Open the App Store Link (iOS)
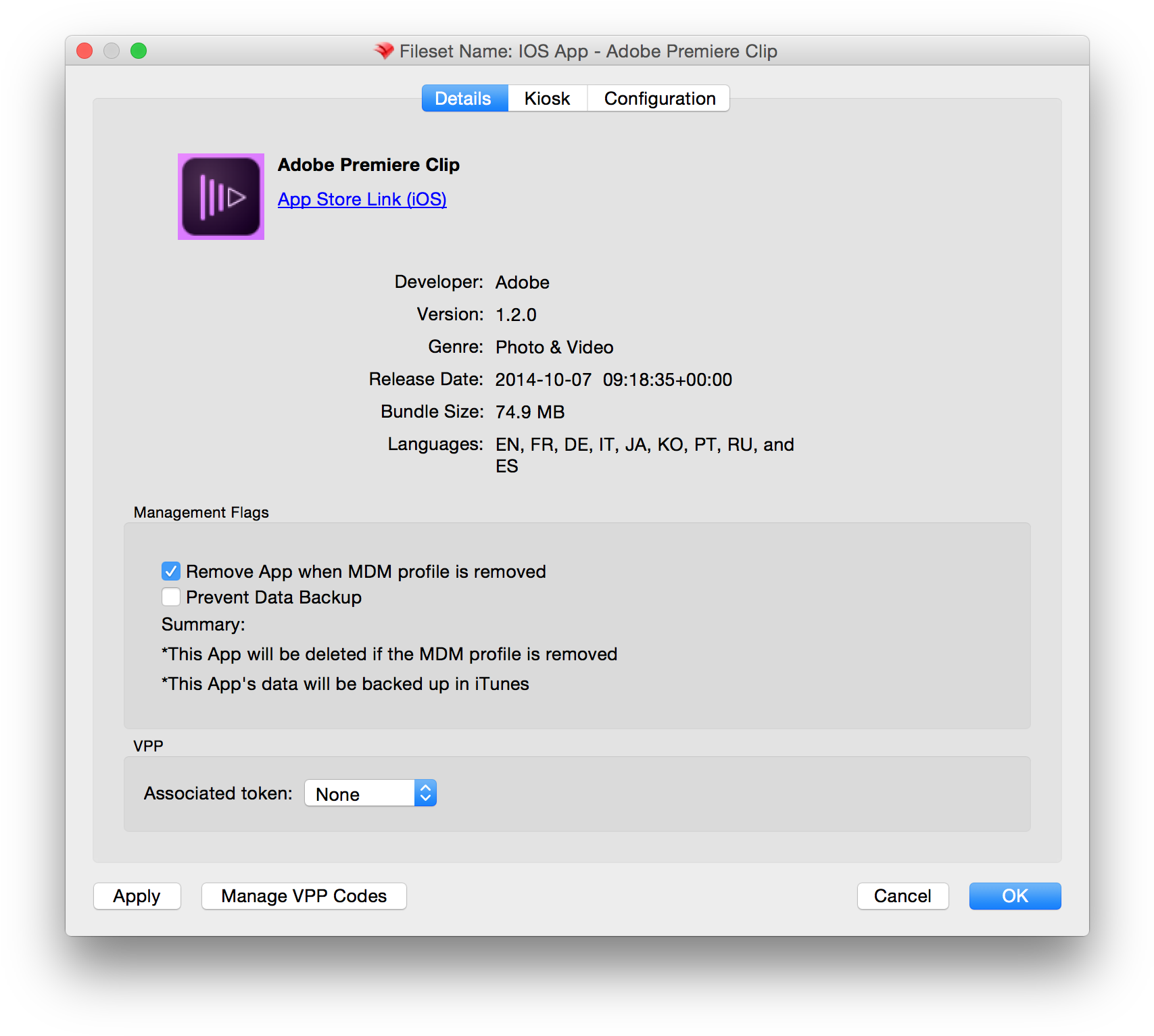The height and width of the screenshot is (1036, 1154). pos(362,199)
